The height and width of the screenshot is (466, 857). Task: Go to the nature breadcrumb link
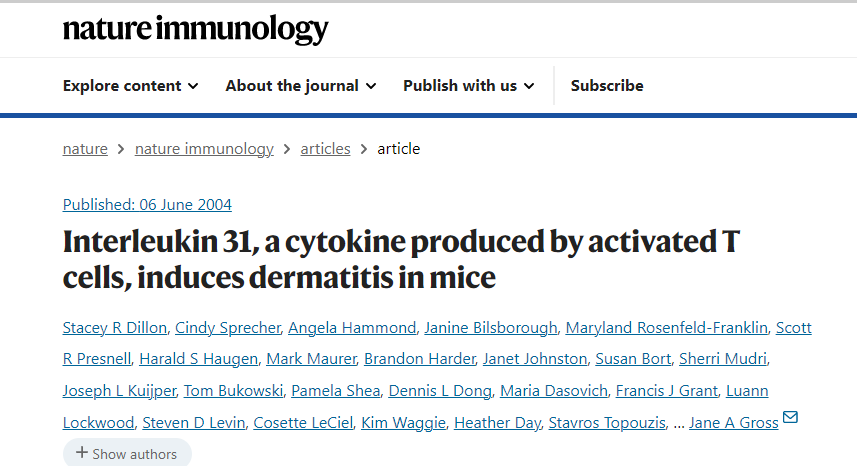(x=85, y=149)
